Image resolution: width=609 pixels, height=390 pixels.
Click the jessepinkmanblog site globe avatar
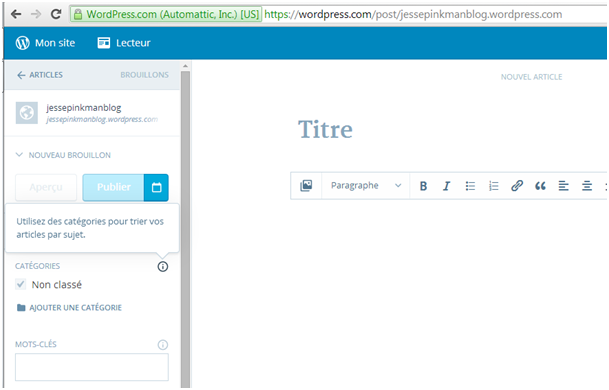click(27, 113)
